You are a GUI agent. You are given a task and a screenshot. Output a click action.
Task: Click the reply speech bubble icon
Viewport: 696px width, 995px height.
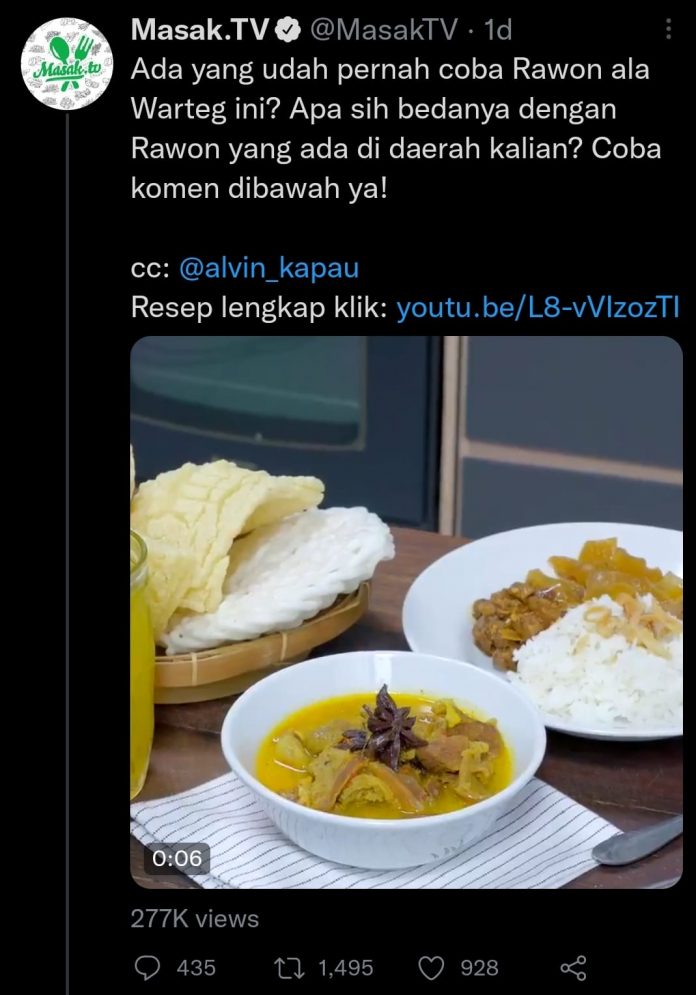(148, 968)
